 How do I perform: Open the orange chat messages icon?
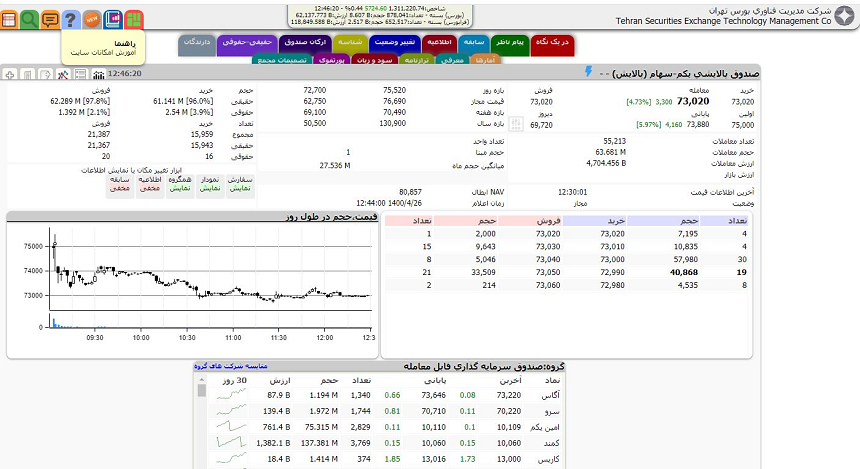pyautogui.click(x=50, y=19)
